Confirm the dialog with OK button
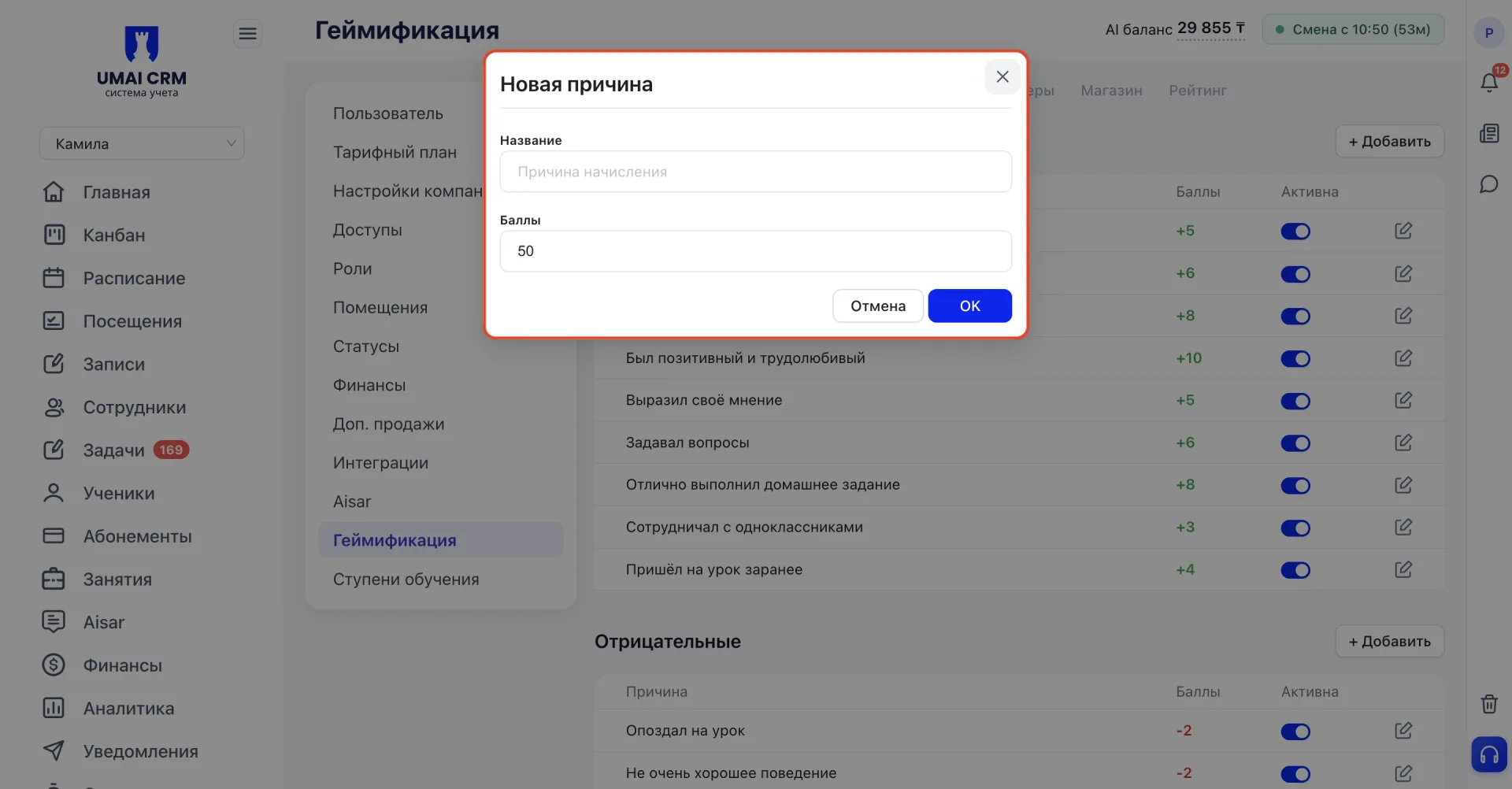Screen dimensions: 1512x789 970,306
